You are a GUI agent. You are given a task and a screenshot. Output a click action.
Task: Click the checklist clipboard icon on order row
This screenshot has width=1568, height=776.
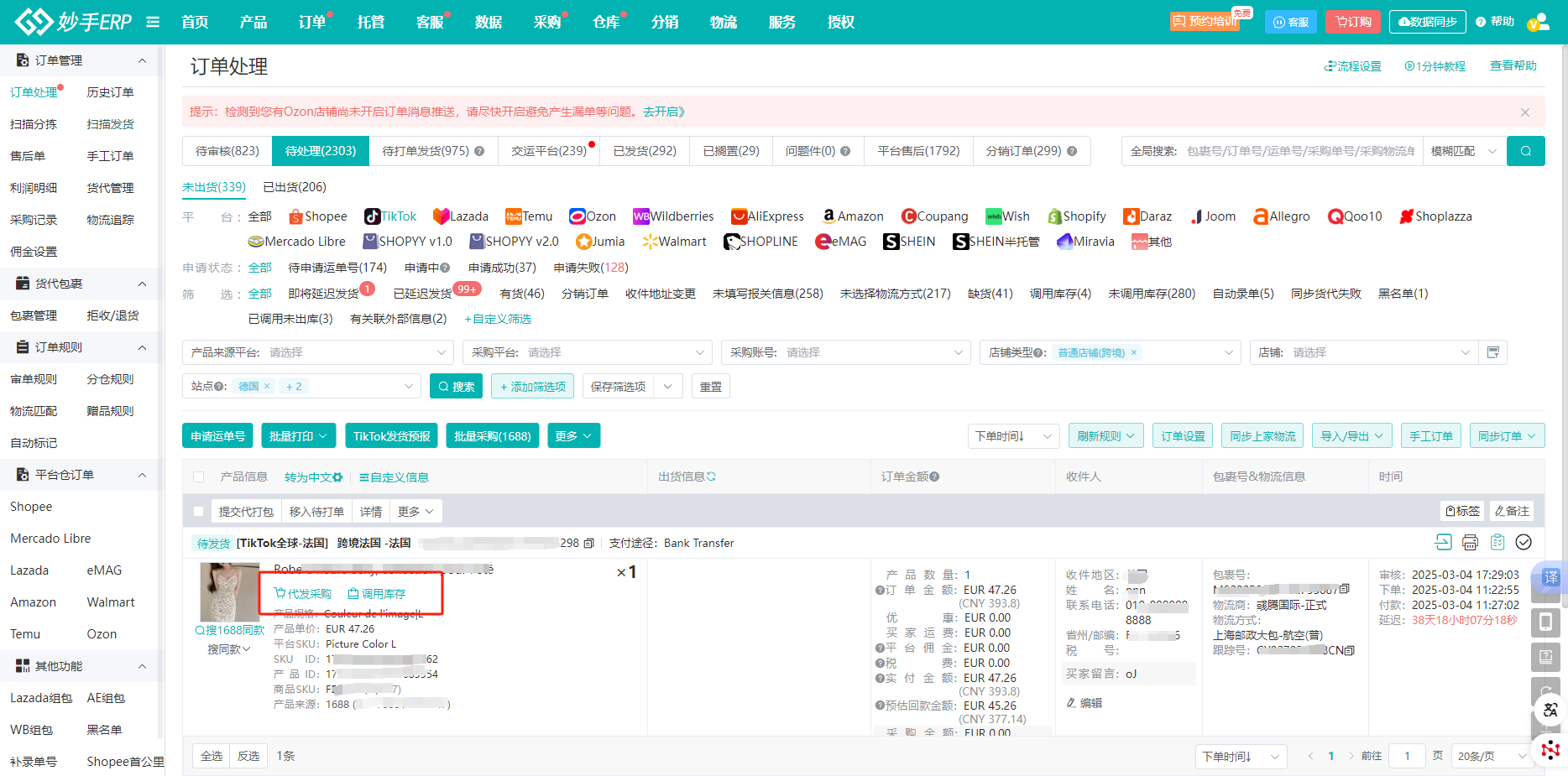click(1497, 543)
